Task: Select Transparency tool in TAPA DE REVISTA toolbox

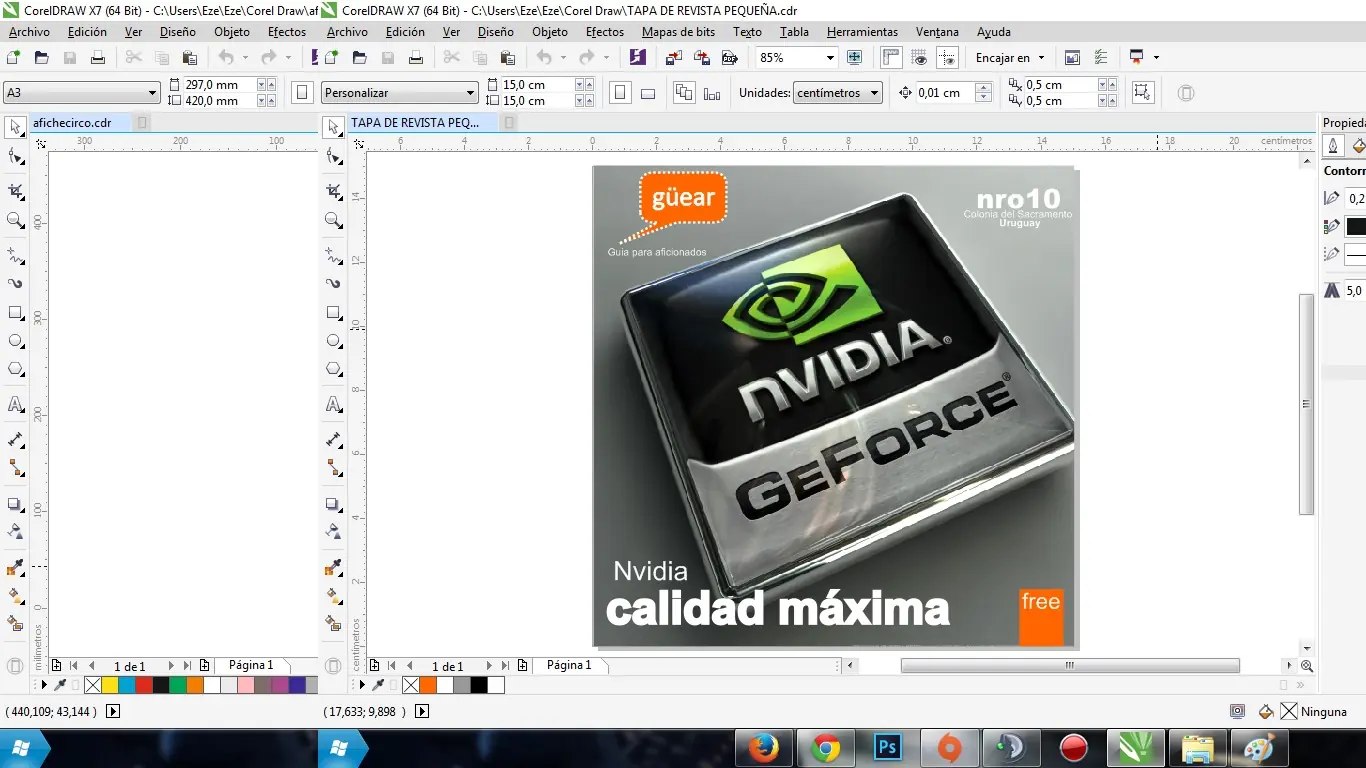Action: [334, 532]
